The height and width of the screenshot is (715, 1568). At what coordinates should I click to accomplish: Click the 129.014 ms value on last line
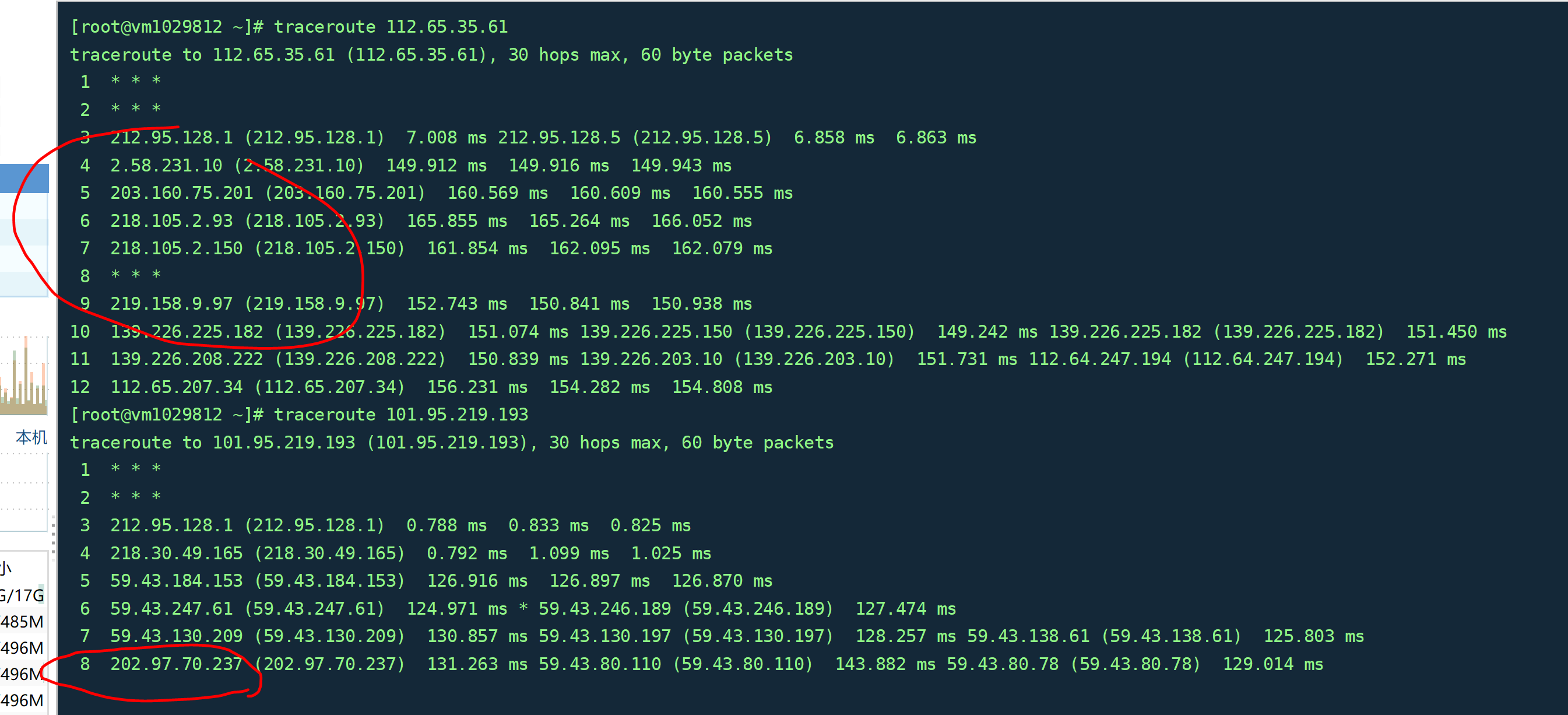[x=1273, y=664]
